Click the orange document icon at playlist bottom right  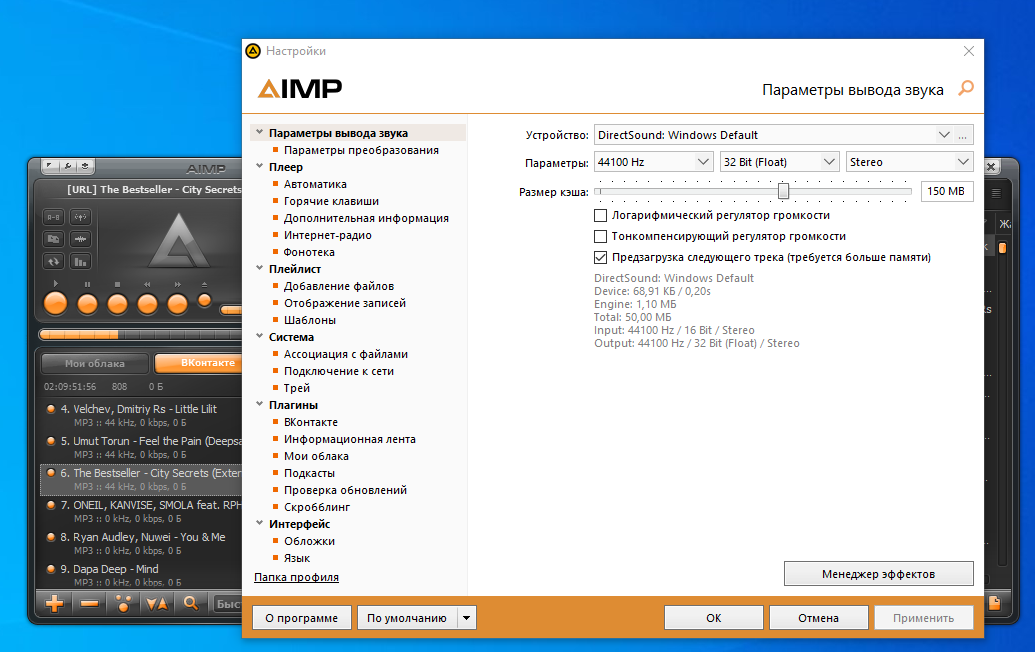[x=995, y=603]
